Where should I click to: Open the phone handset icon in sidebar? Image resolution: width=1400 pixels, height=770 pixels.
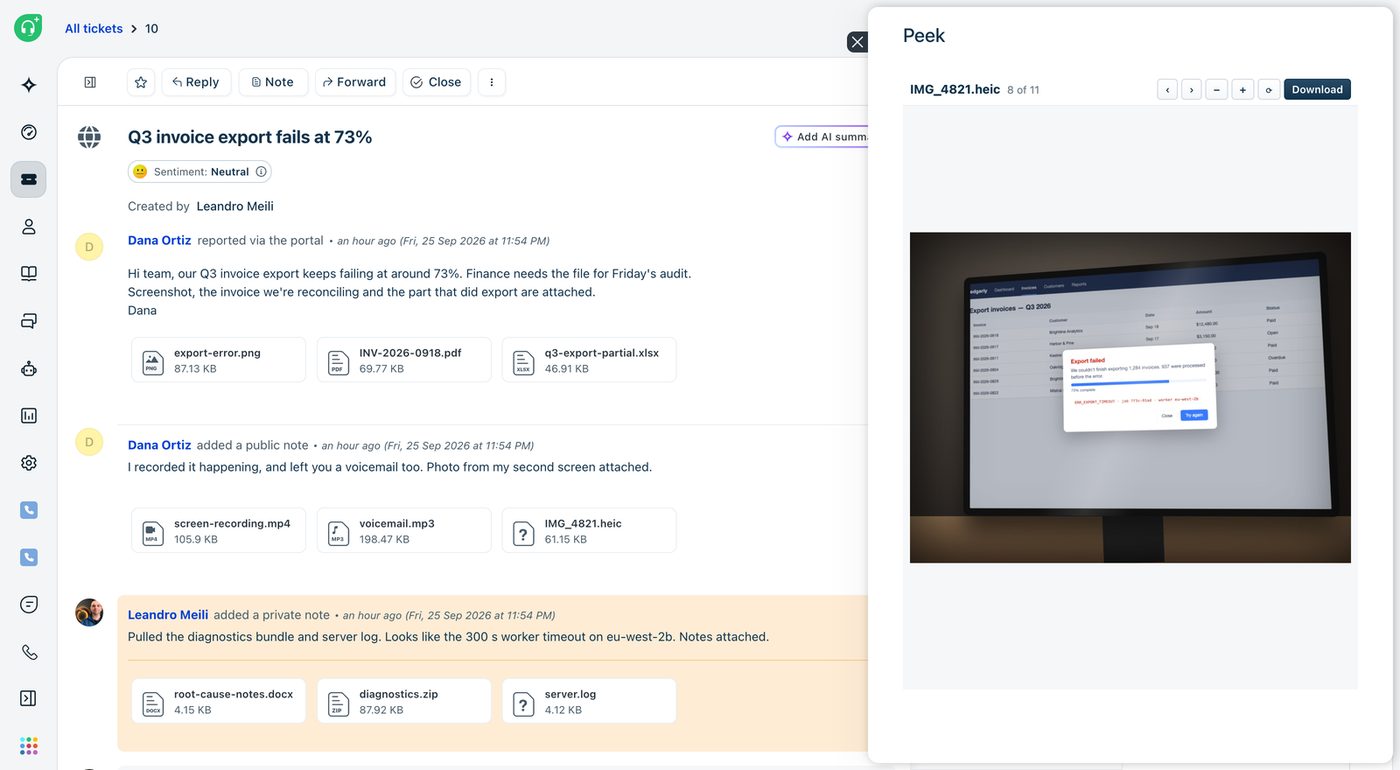29,652
